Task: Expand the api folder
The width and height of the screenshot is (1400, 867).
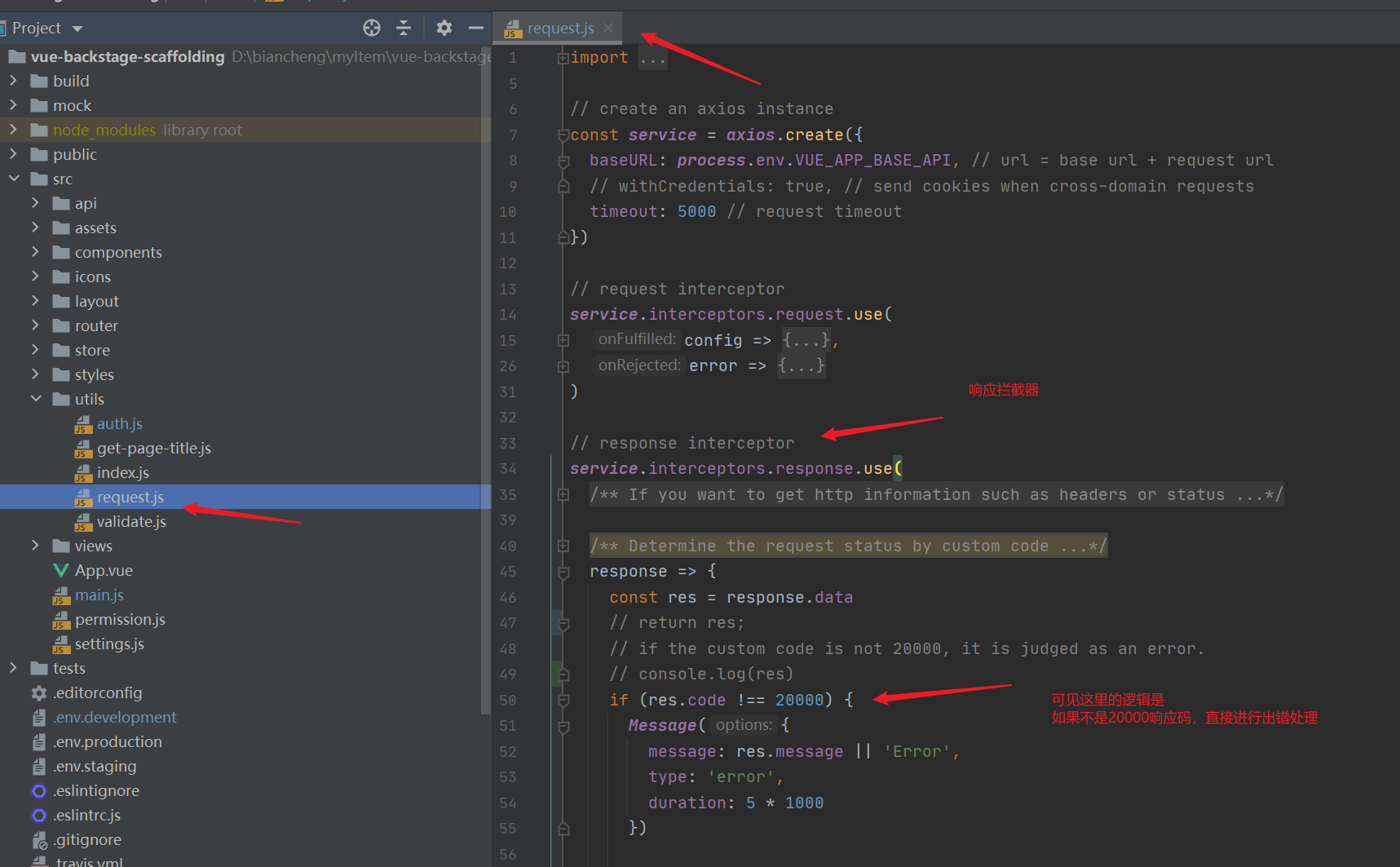Action: point(35,203)
